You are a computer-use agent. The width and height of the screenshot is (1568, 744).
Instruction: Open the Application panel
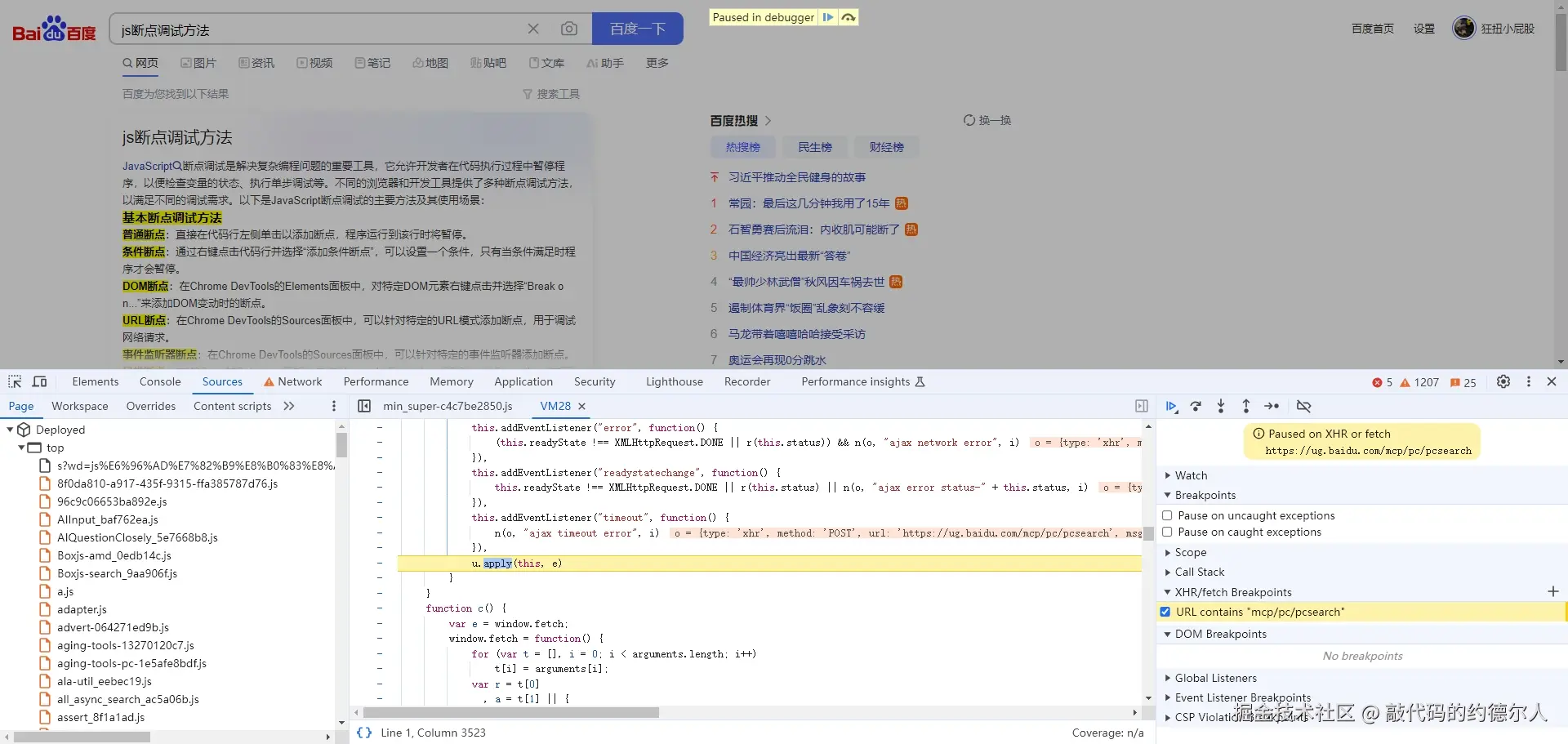tap(523, 381)
